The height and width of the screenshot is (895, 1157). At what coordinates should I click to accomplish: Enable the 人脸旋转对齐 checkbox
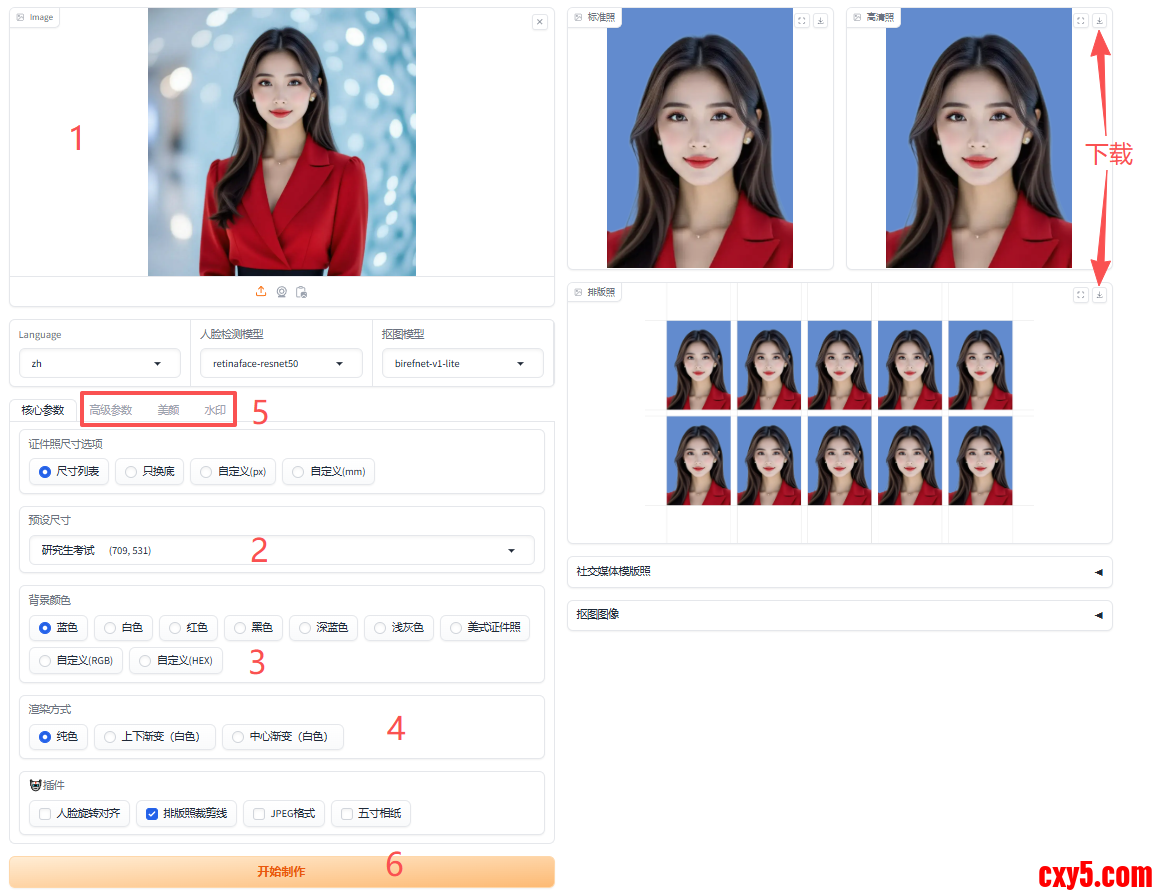(x=45, y=814)
